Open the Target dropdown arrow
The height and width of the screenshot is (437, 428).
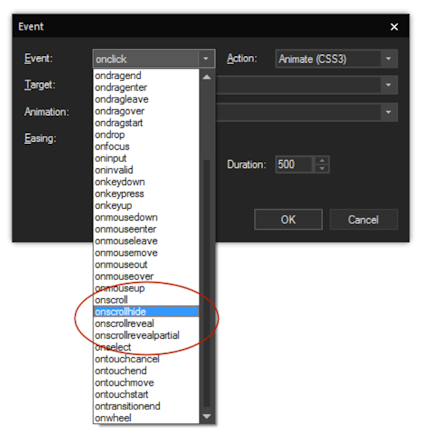pos(388,85)
